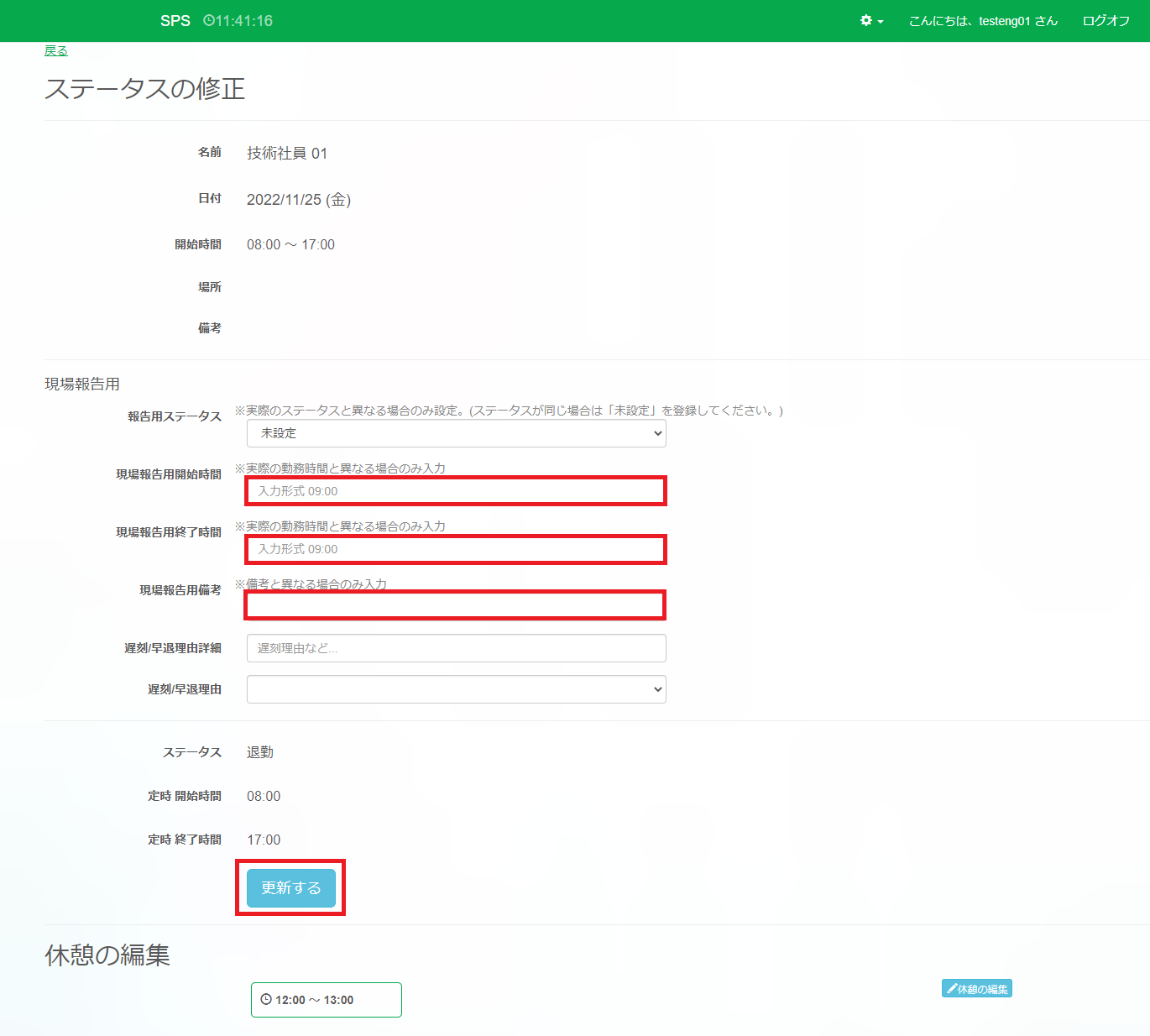Expand the 報告用ステータス dropdown showing 未設定
This screenshot has height=1036, width=1150.
coord(456,433)
